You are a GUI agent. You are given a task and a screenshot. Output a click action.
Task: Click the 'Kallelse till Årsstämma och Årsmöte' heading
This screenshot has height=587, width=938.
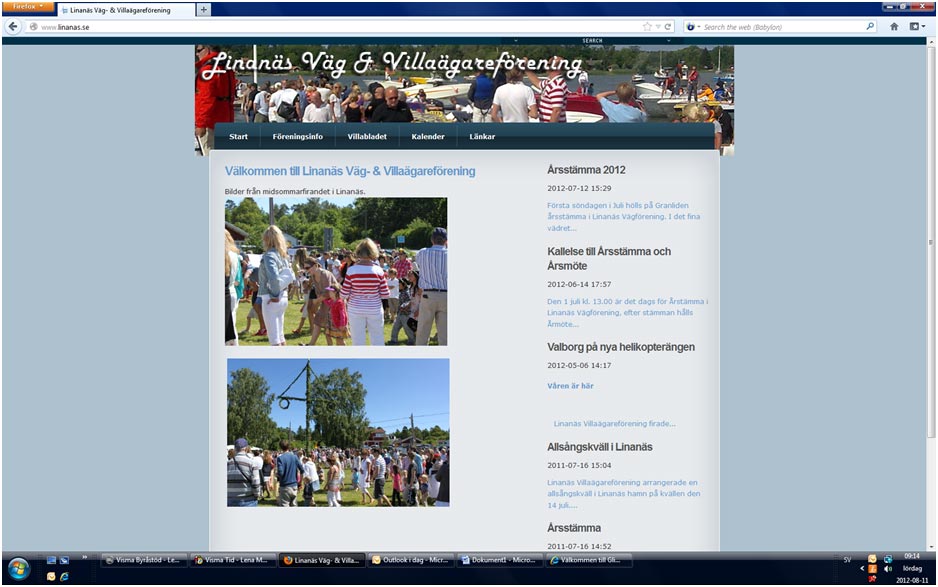coord(609,258)
